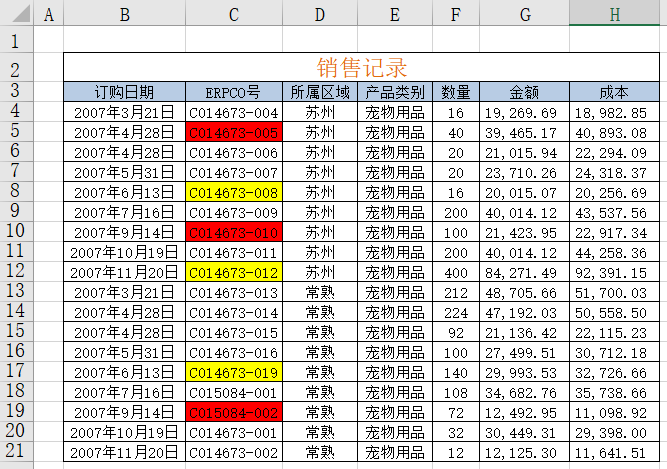Click the 数量 header cell

tap(456, 92)
